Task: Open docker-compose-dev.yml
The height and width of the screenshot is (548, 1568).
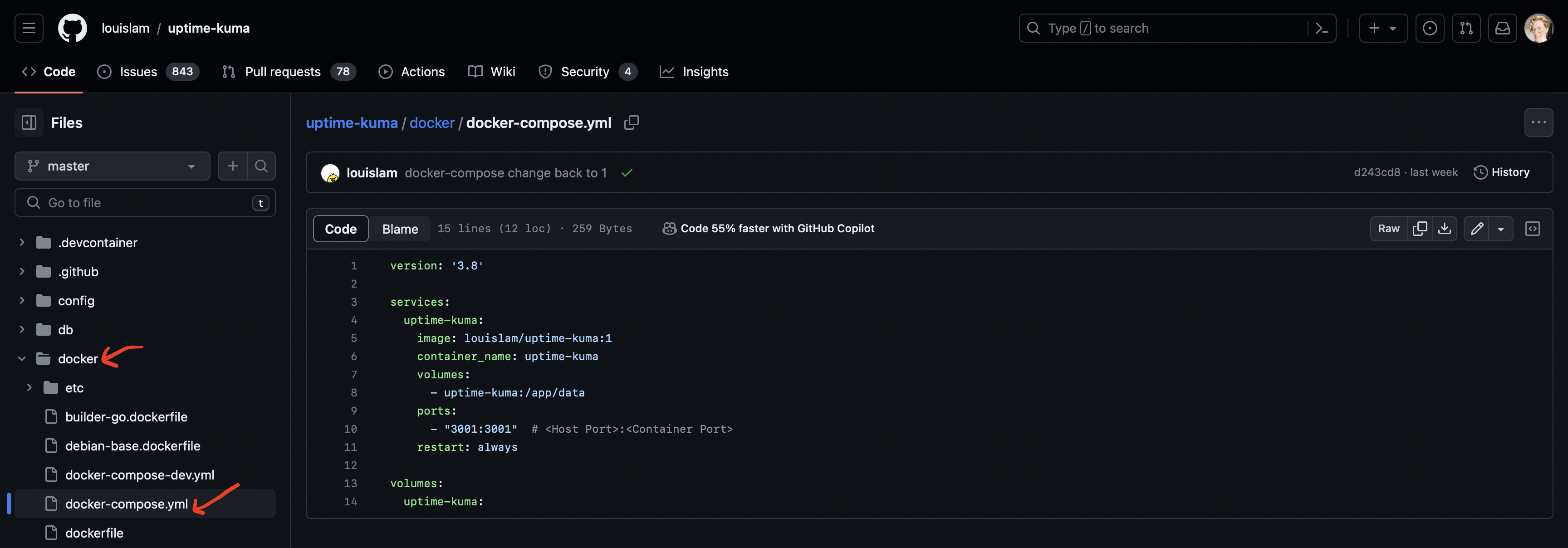Action: 140,475
